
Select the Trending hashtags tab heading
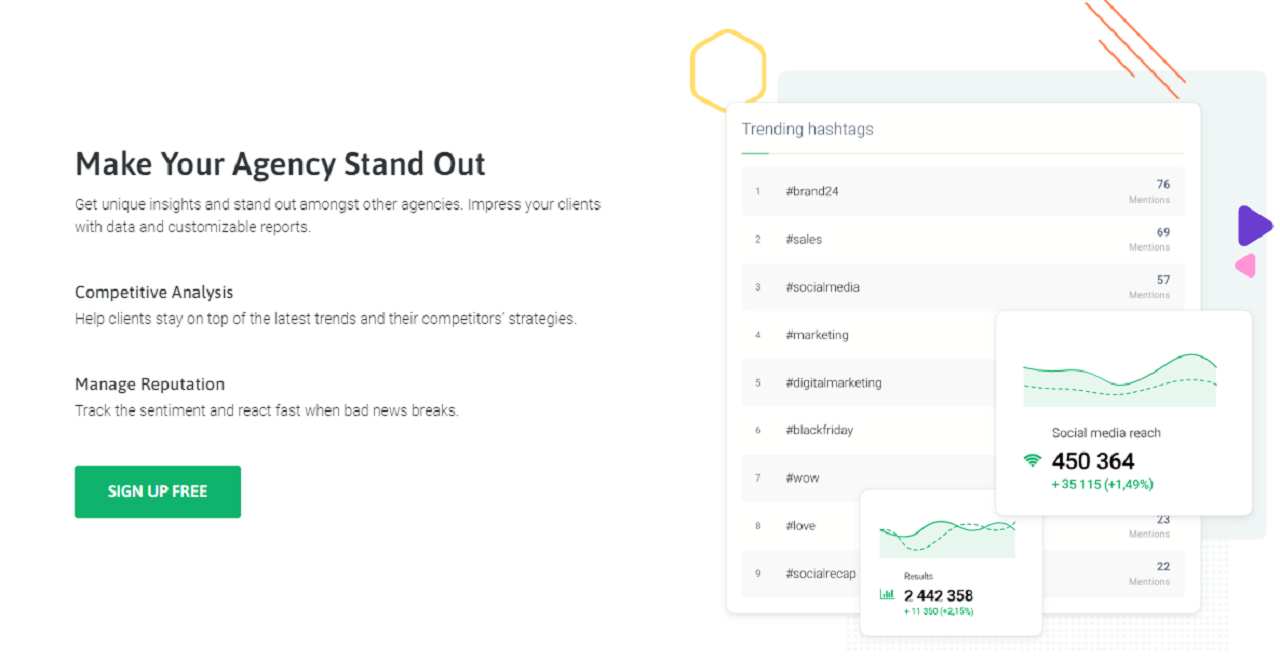coord(807,129)
